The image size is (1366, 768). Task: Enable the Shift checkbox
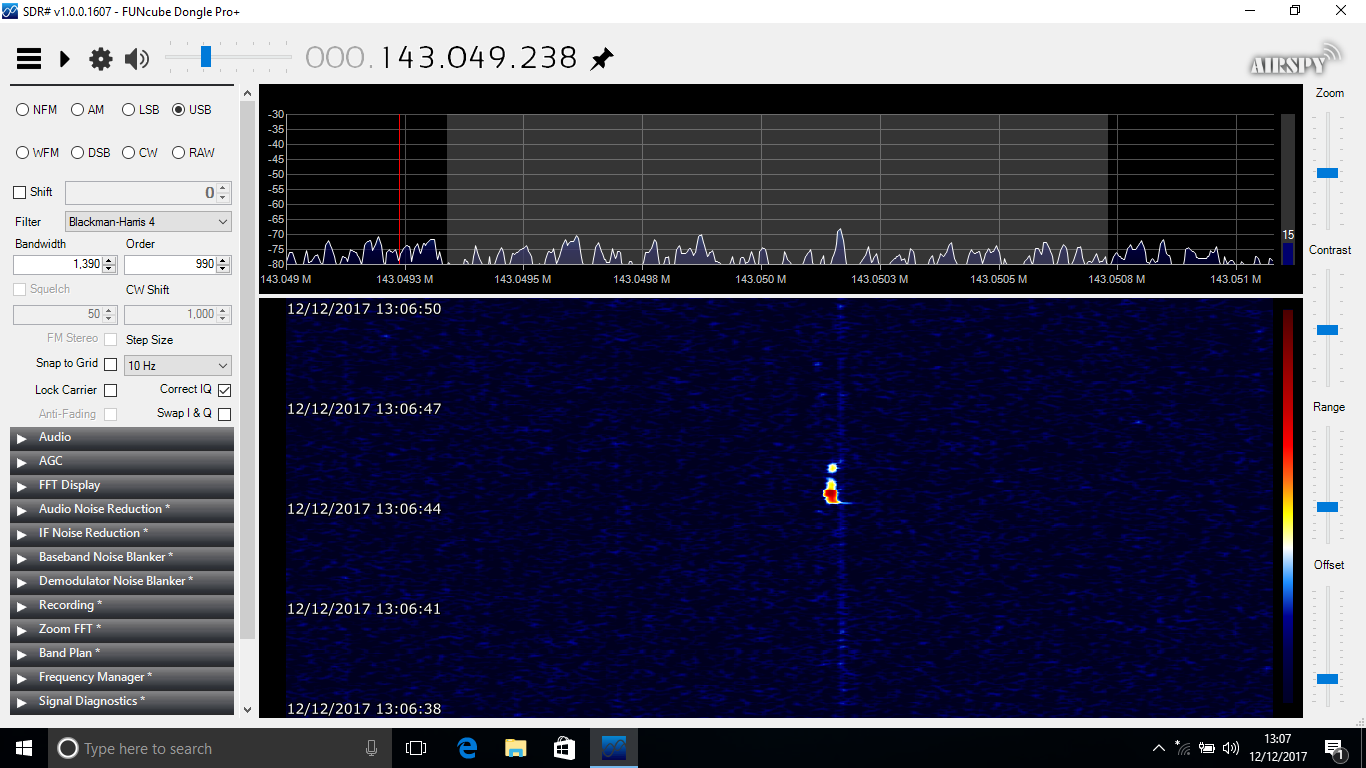(20, 192)
